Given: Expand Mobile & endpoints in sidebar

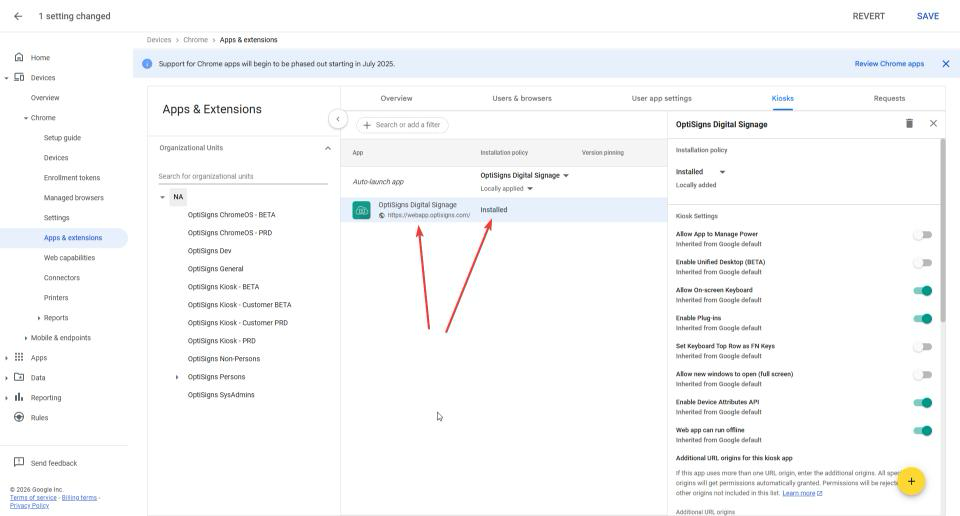Looking at the screenshot, I should (26, 338).
